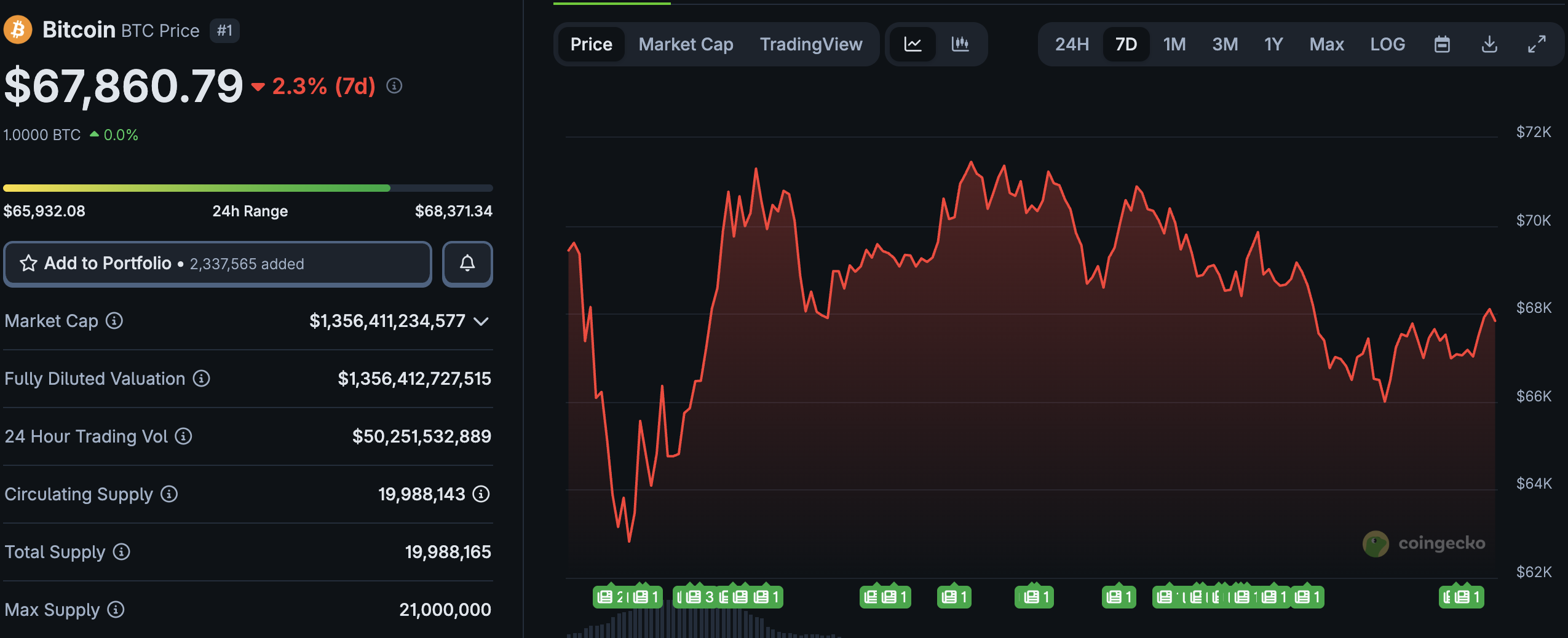Click the $70K axis label

click(1534, 220)
